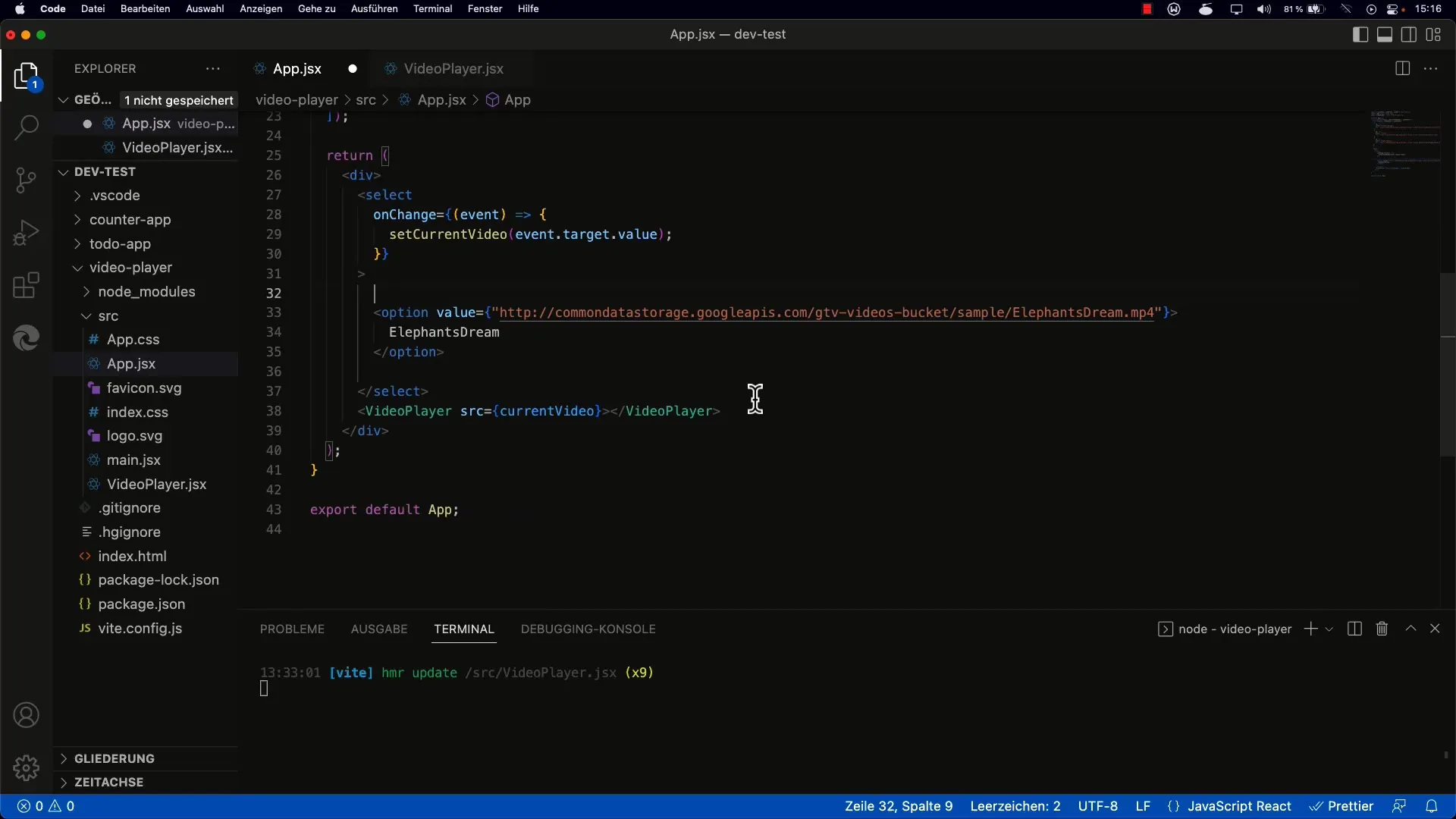Click the src breadcrumb segment
This screenshot has height=819, width=1456.
coord(366,100)
